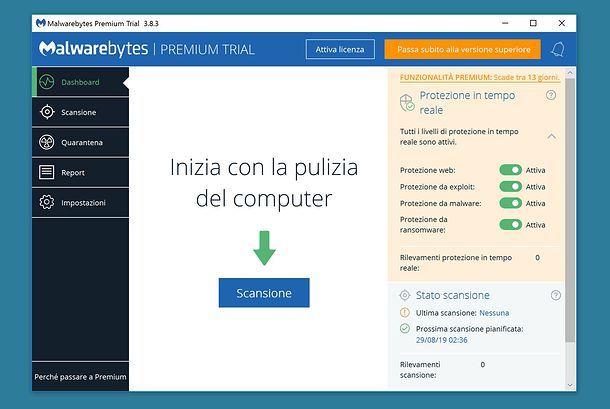The width and height of the screenshot is (610, 409).
Task: Click the scrollbar down arrow
Action: [x=570, y=385]
